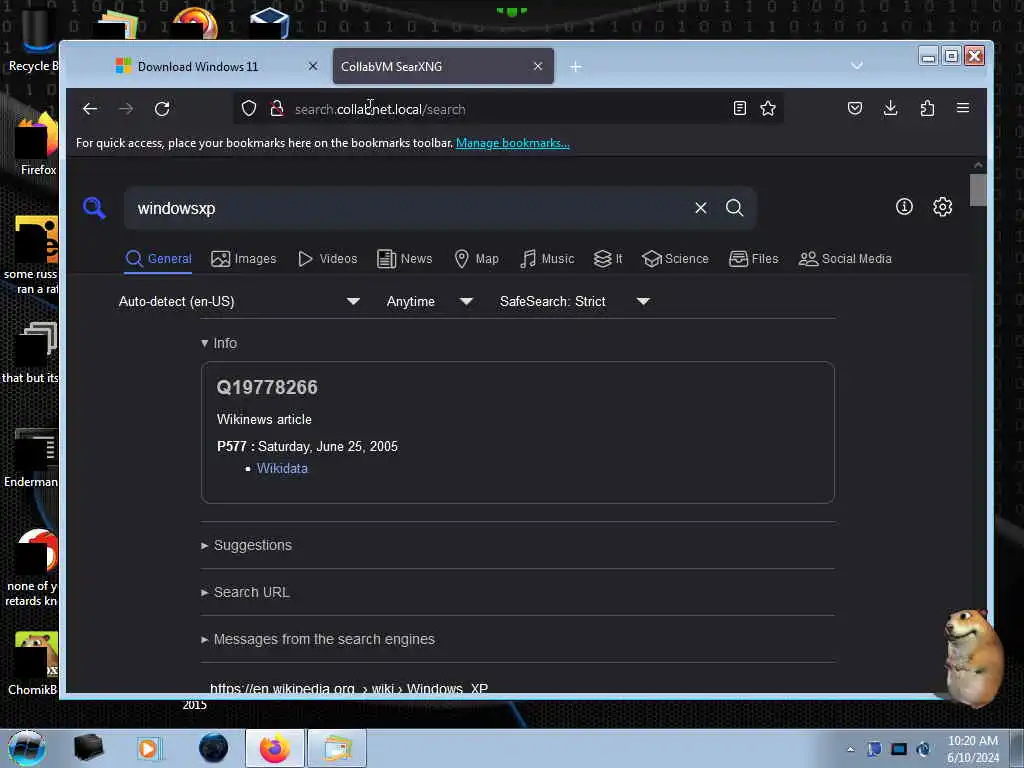This screenshot has width=1024, height=768.
Task: Open the Windows Start orb
Action: 27,748
